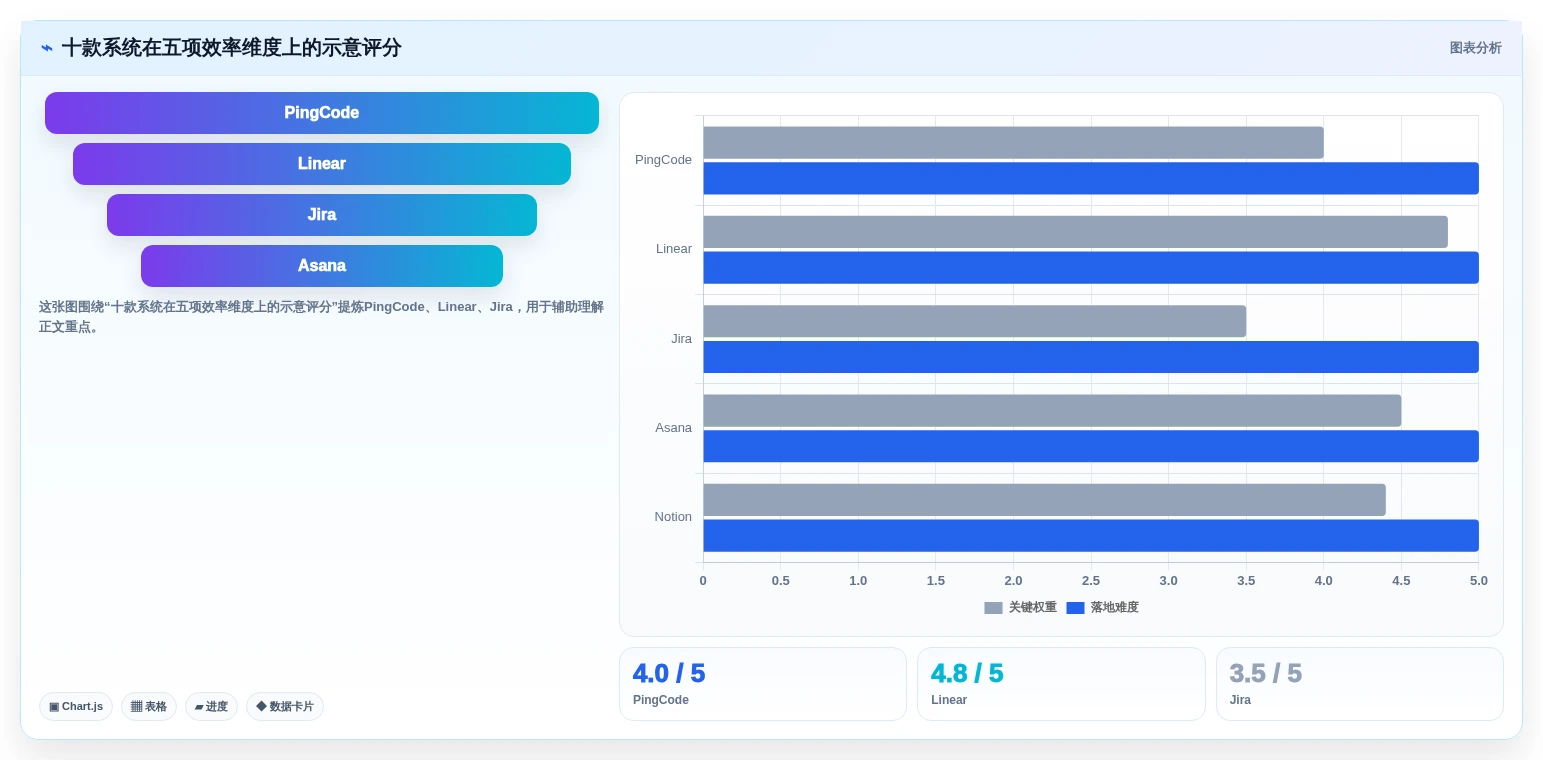Click the description paragraph starting 这张图围绕
This screenshot has height=760, width=1543.
[321, 317]
